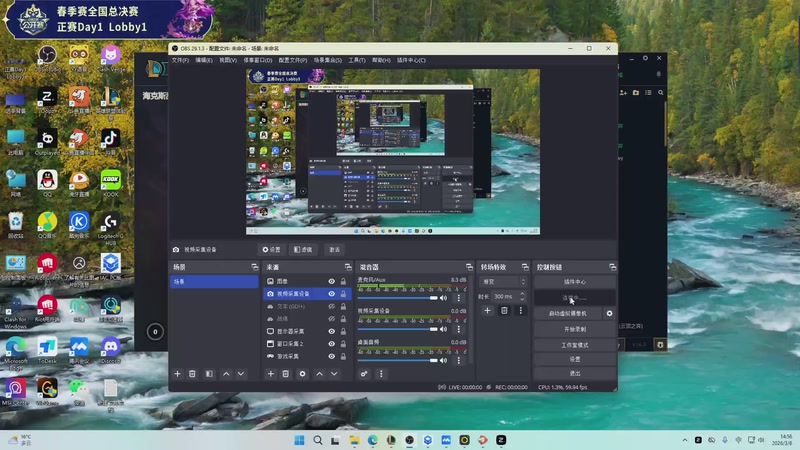Select 显示器采集 row in sources list

coord(307,331)
